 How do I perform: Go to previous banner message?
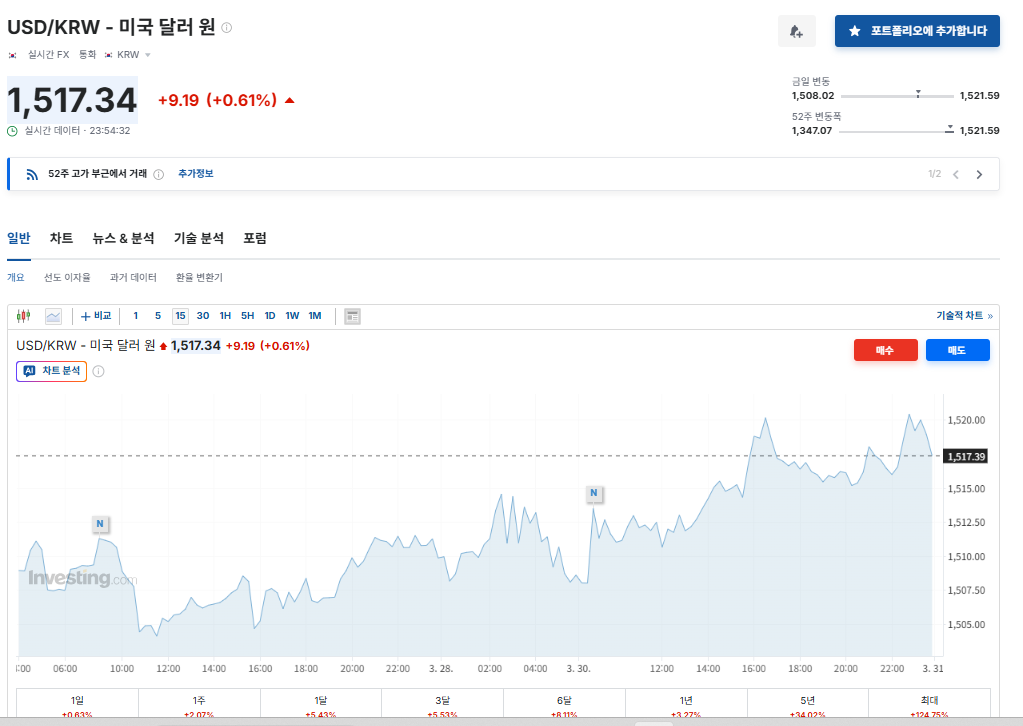click(956, 174)
